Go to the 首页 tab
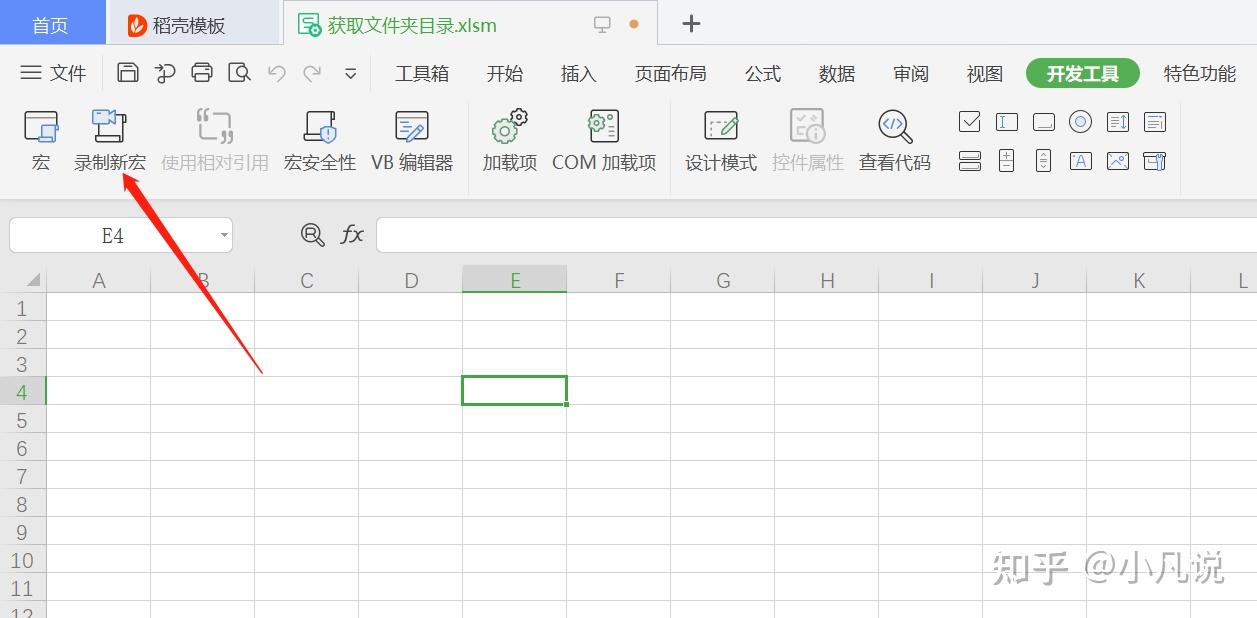1257x618 pixels. tap(51, 24)
